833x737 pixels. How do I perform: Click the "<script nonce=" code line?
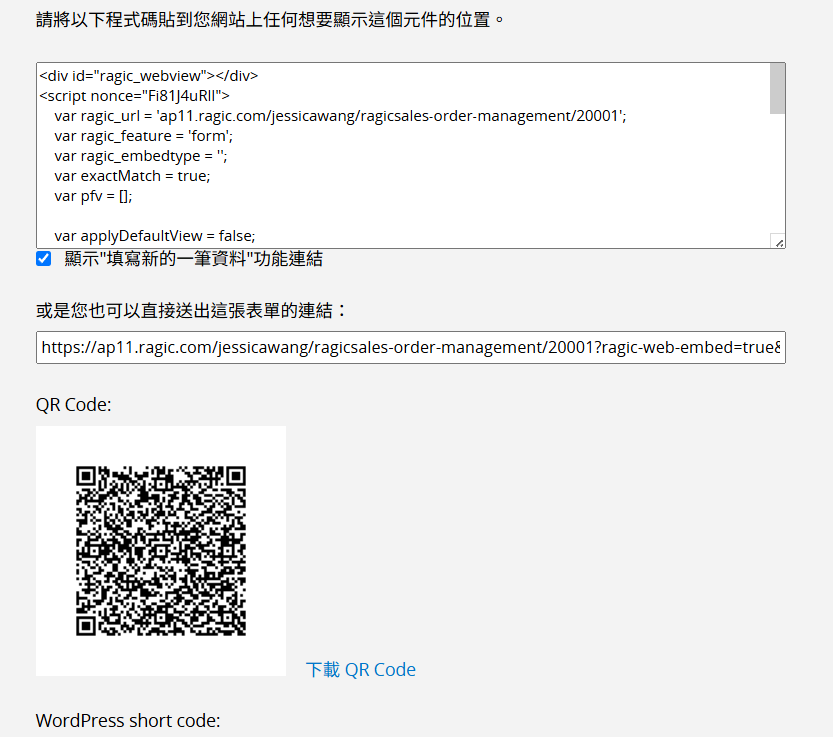[134, 96]
